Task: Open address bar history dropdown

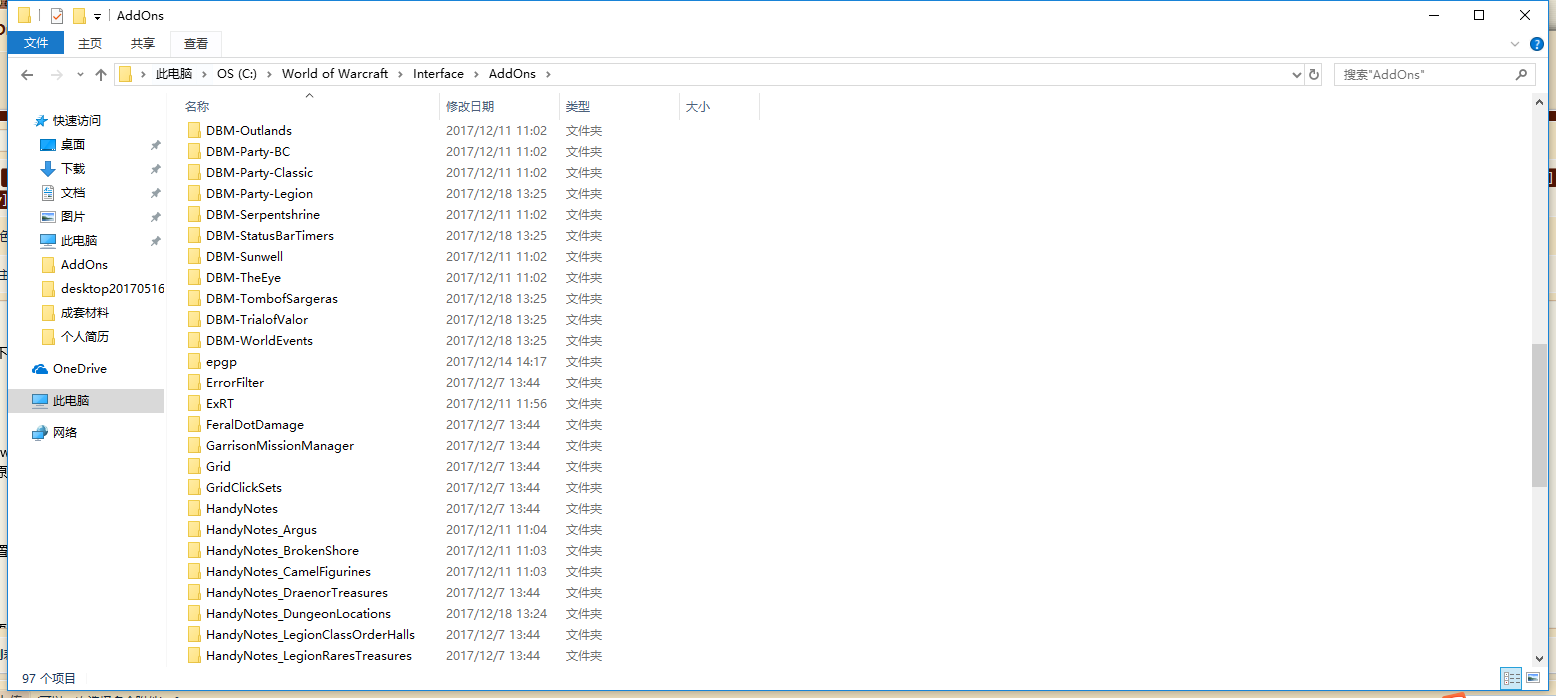Action: pos(1295,75)
